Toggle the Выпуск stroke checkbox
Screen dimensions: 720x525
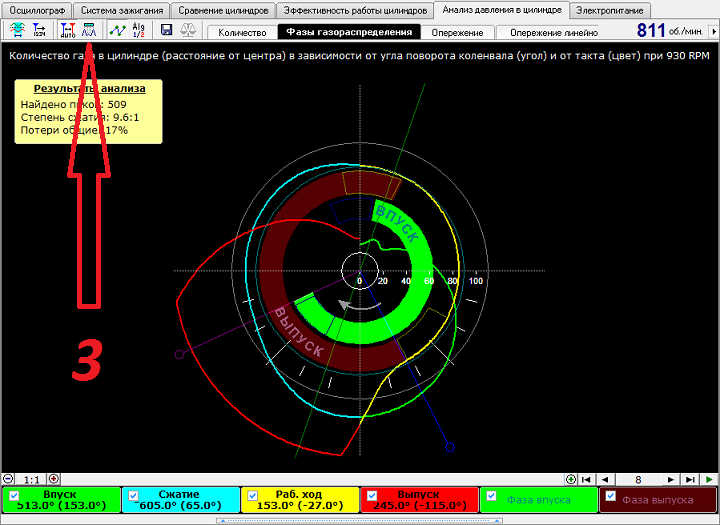tap(372, 496)
